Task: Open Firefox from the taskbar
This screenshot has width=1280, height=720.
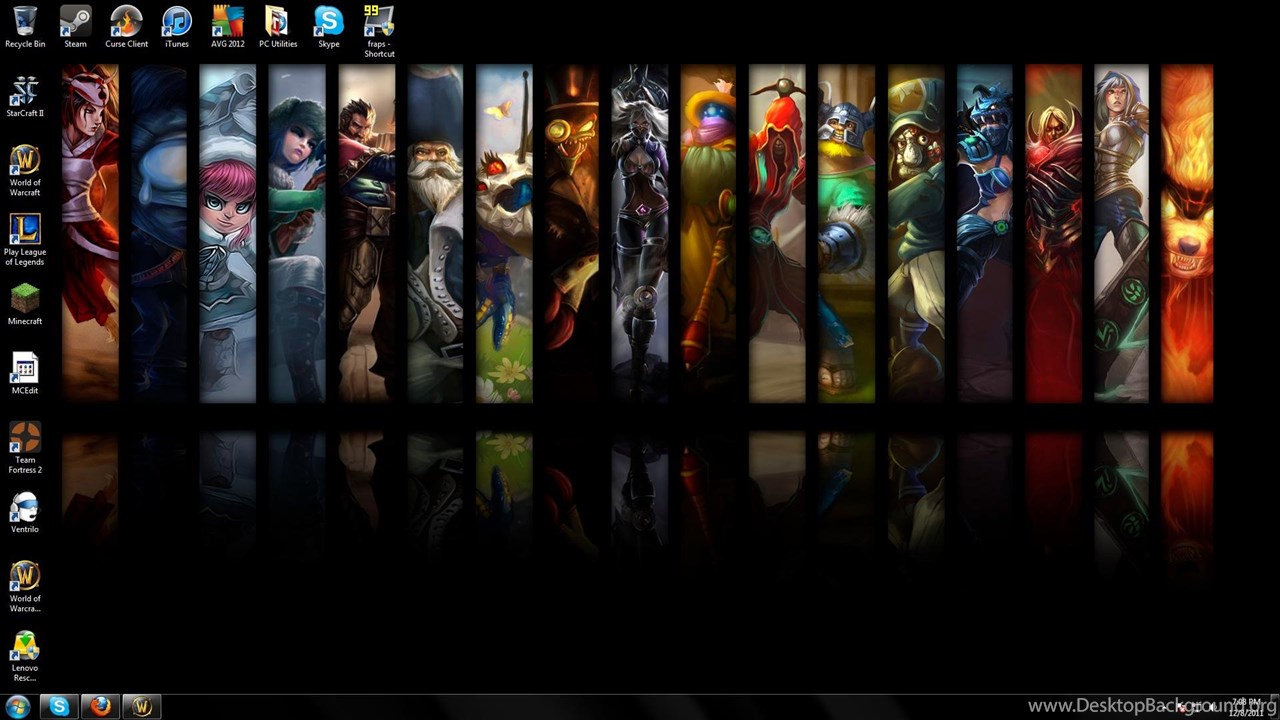Action: (101, 707)
